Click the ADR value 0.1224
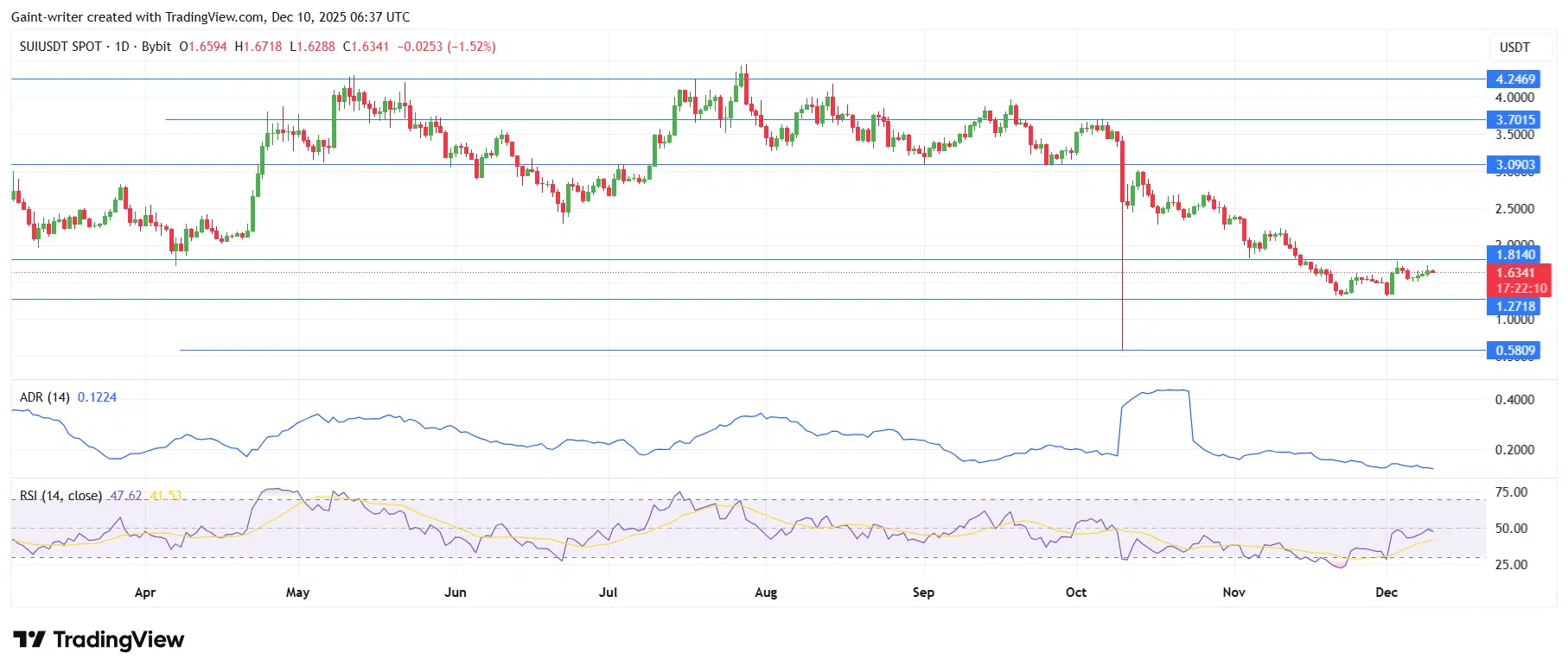Image resolution: width=1568 pixels, height=672 pixels. point(97,397)
